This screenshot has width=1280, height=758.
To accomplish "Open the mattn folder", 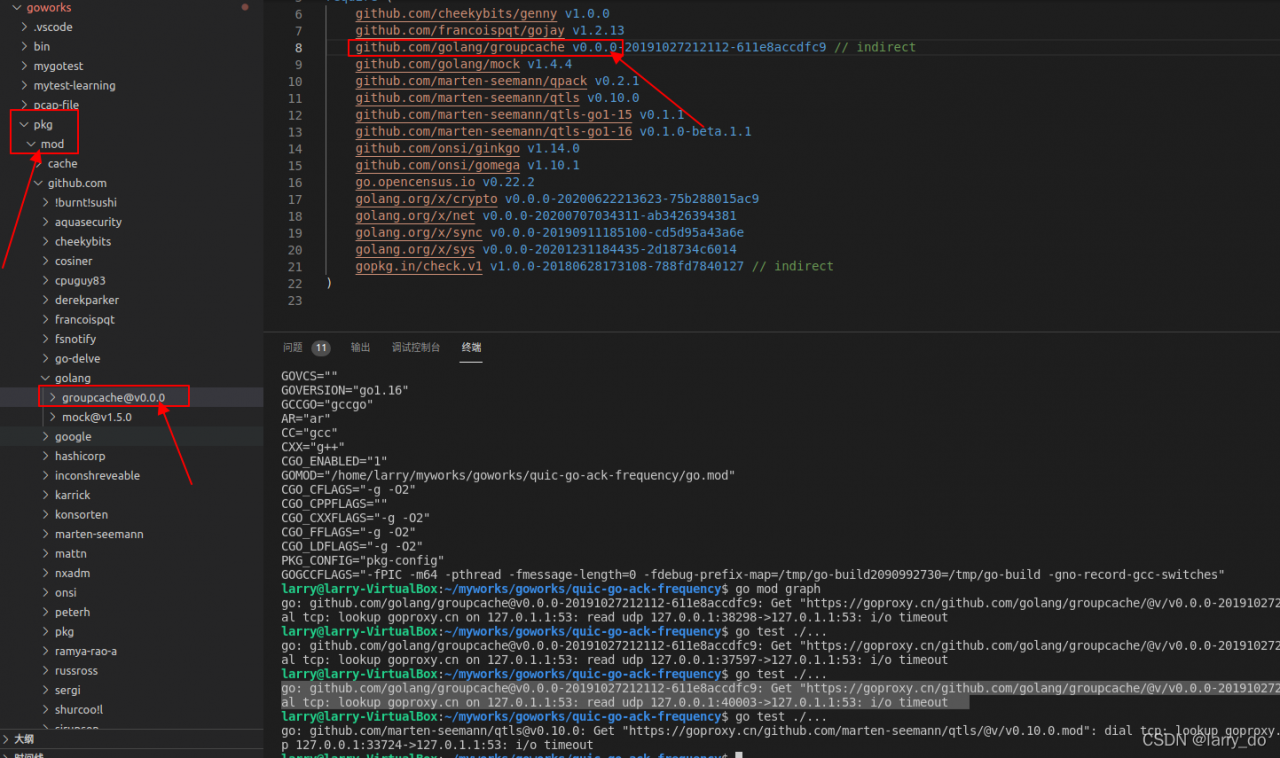I will (71, 554).
